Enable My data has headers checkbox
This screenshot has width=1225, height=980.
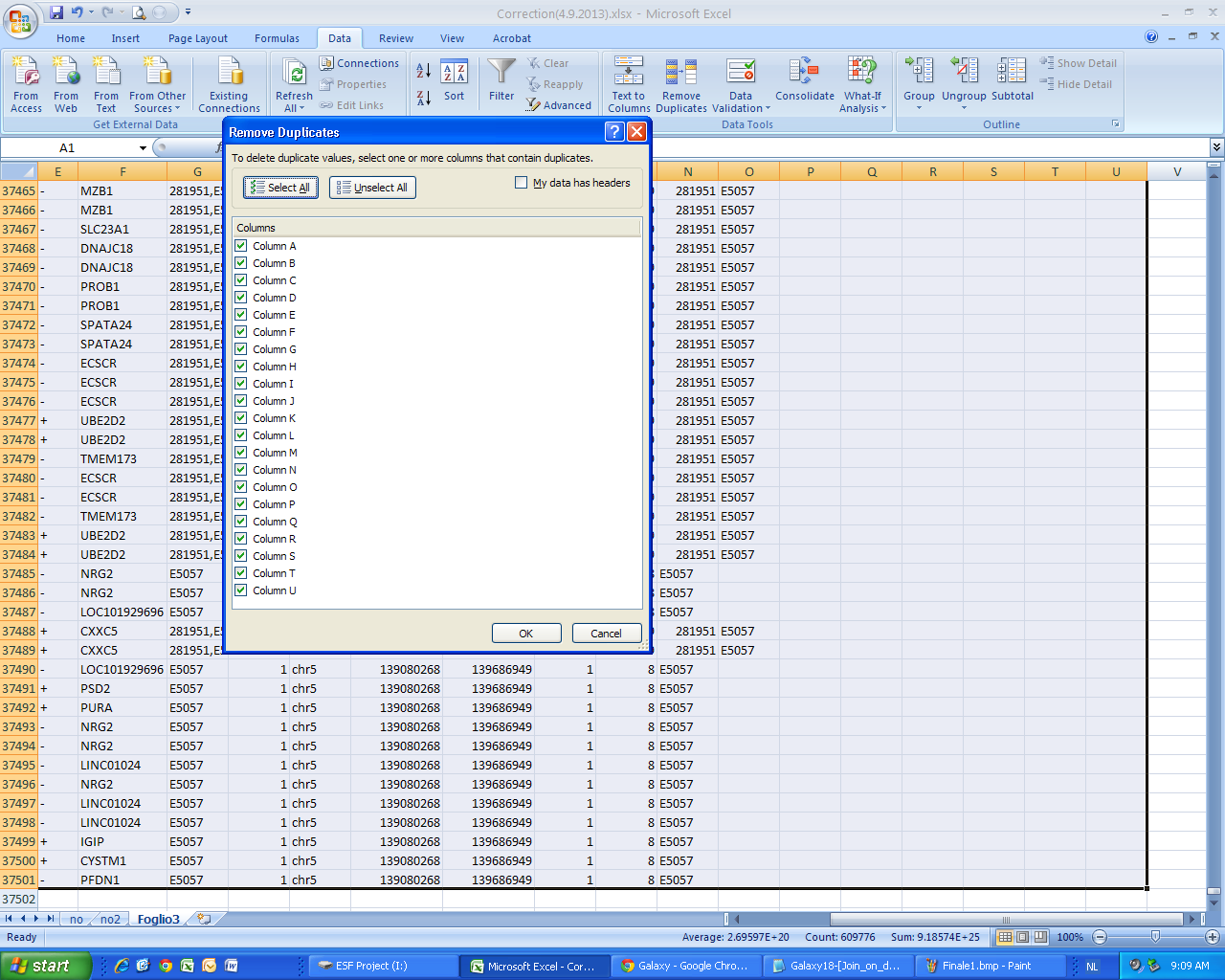point(522,183)
